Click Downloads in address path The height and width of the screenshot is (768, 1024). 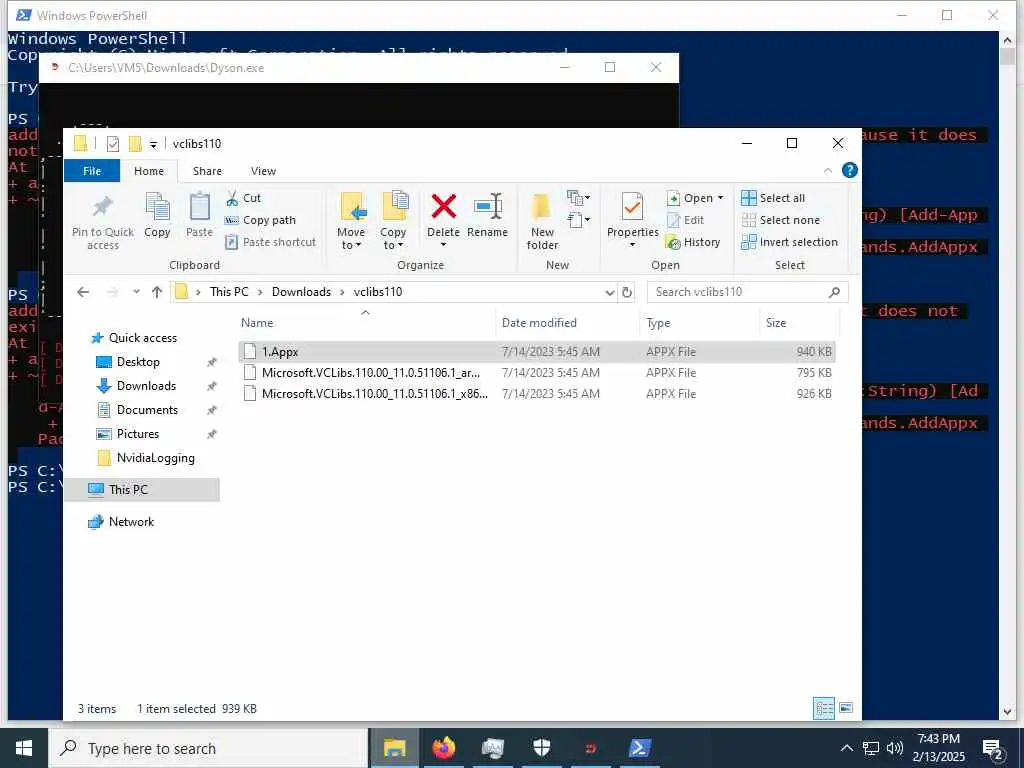(301, 292)
